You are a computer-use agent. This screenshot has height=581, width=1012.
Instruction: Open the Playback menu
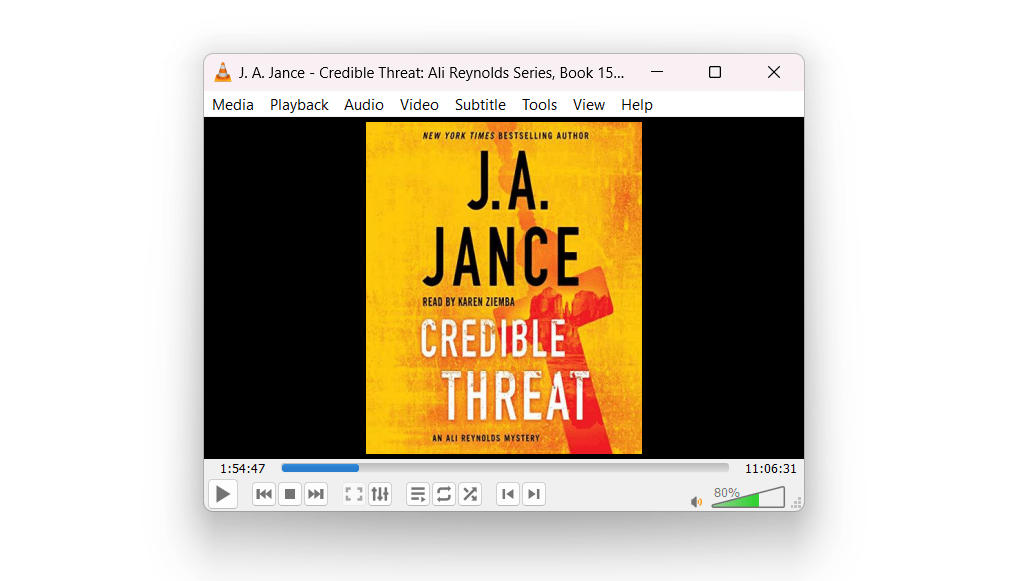pyautogui.click(x=299, y=105)
